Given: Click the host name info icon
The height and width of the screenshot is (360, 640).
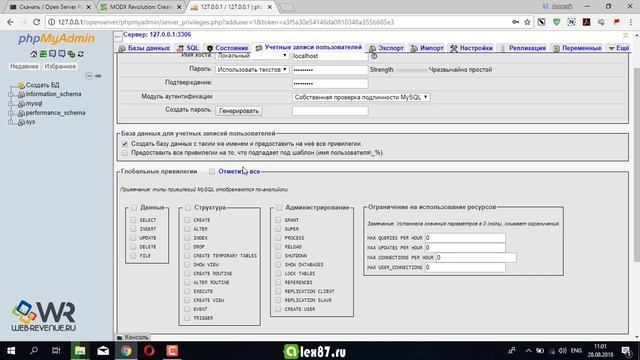Looking at the screenshot, I should pyautogui.click(x=374, y=56).
